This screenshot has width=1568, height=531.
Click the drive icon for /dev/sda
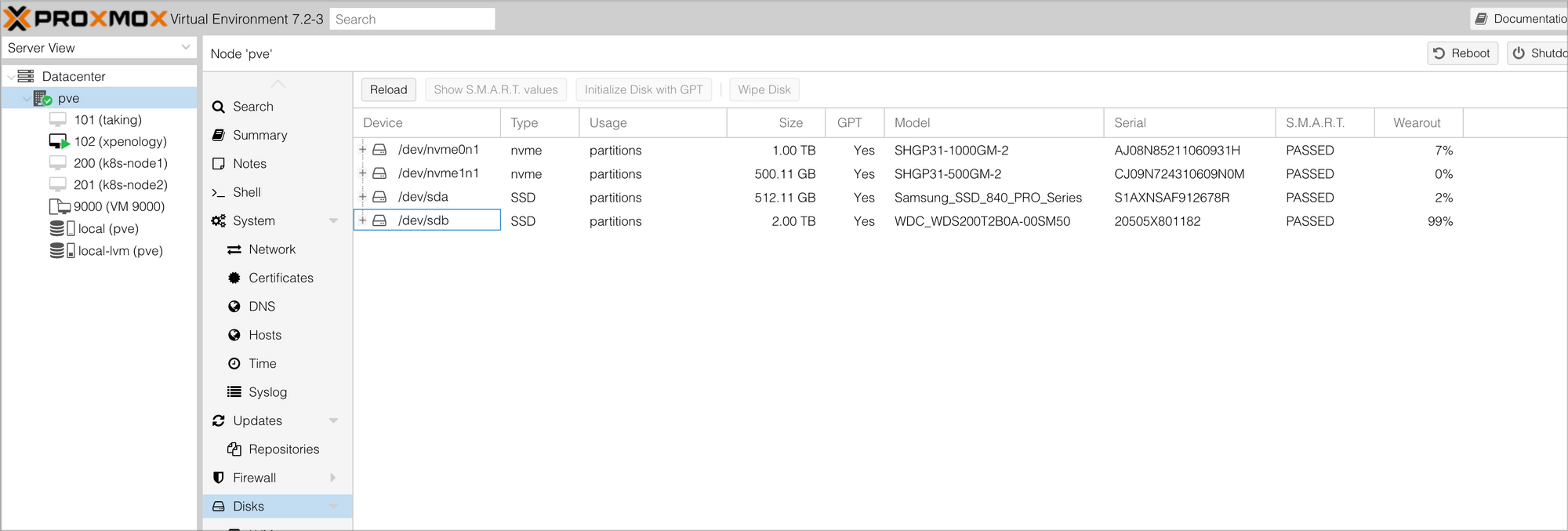(379, 196)
